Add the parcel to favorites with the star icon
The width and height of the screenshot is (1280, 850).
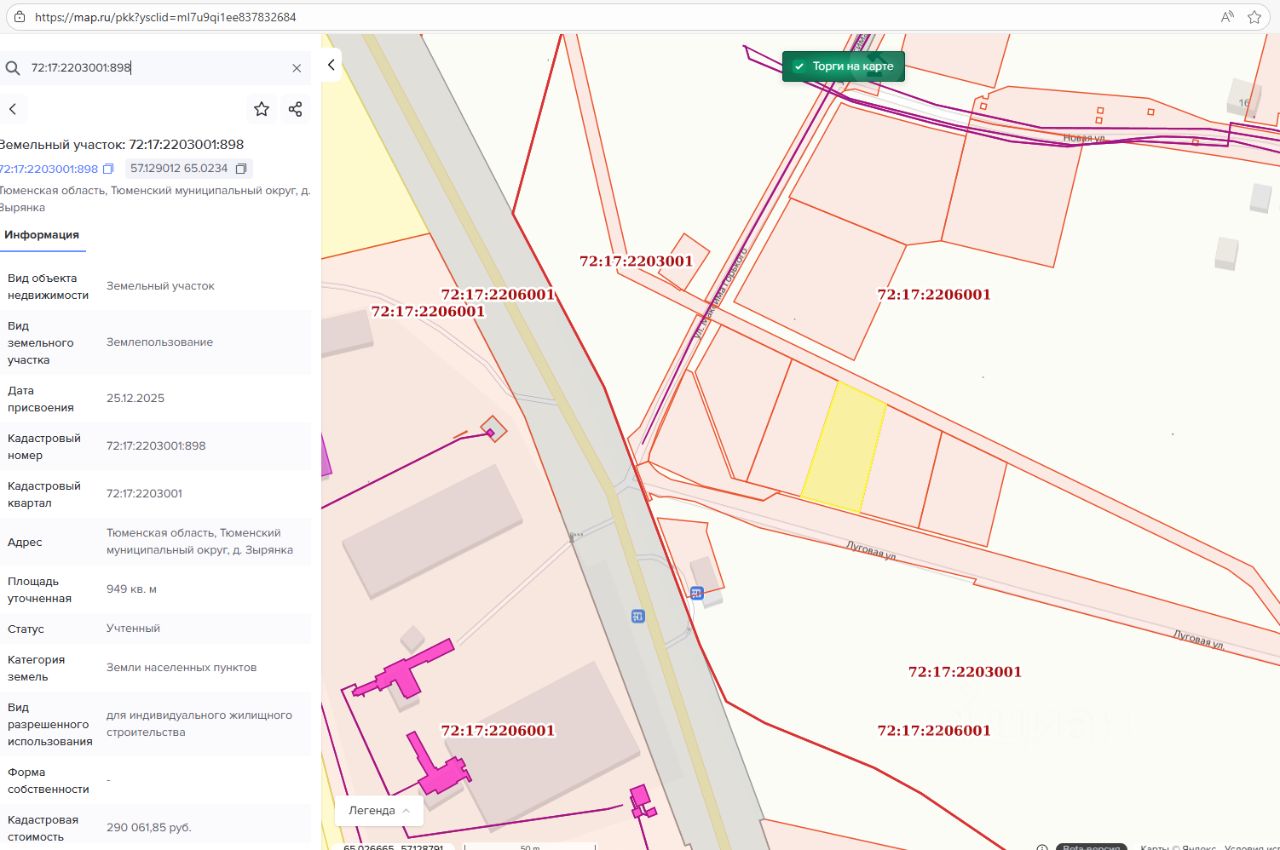[261, 109]
